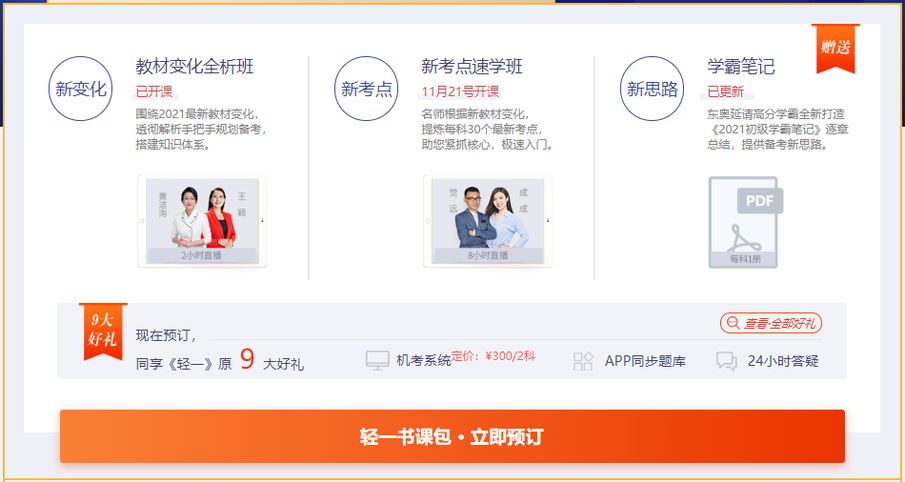Click the APP同步题库 grid icon

pyautogui.click(x=583, y=361)
